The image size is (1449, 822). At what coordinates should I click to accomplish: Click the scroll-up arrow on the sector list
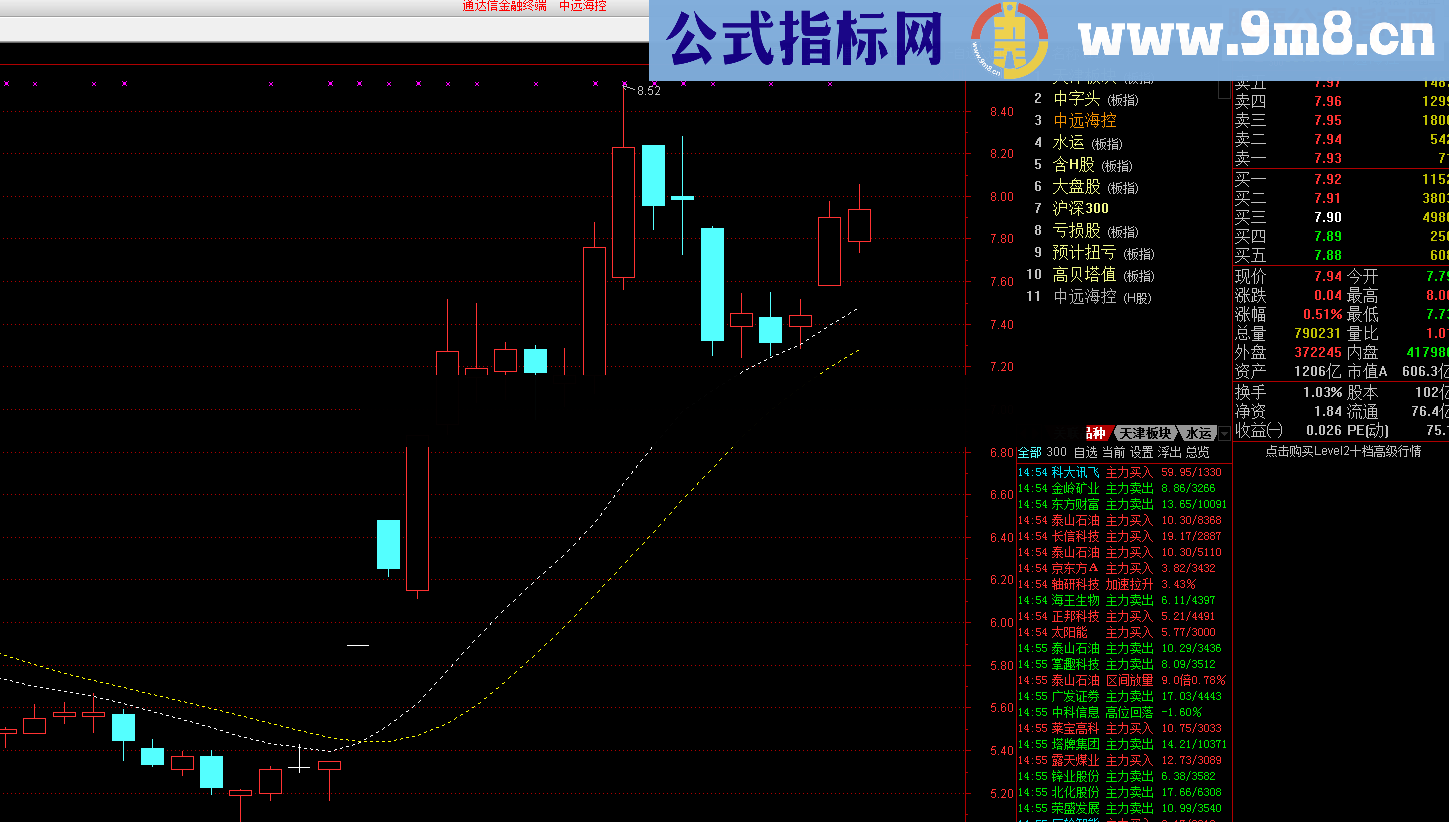point(1222,91)
